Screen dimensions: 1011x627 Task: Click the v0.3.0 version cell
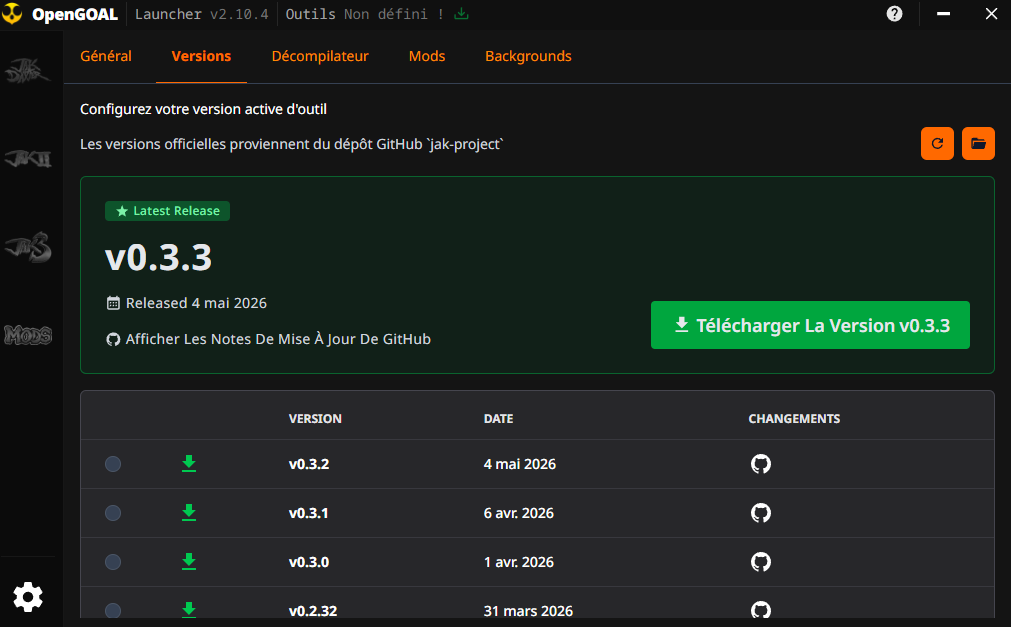(x=309, y=562)
